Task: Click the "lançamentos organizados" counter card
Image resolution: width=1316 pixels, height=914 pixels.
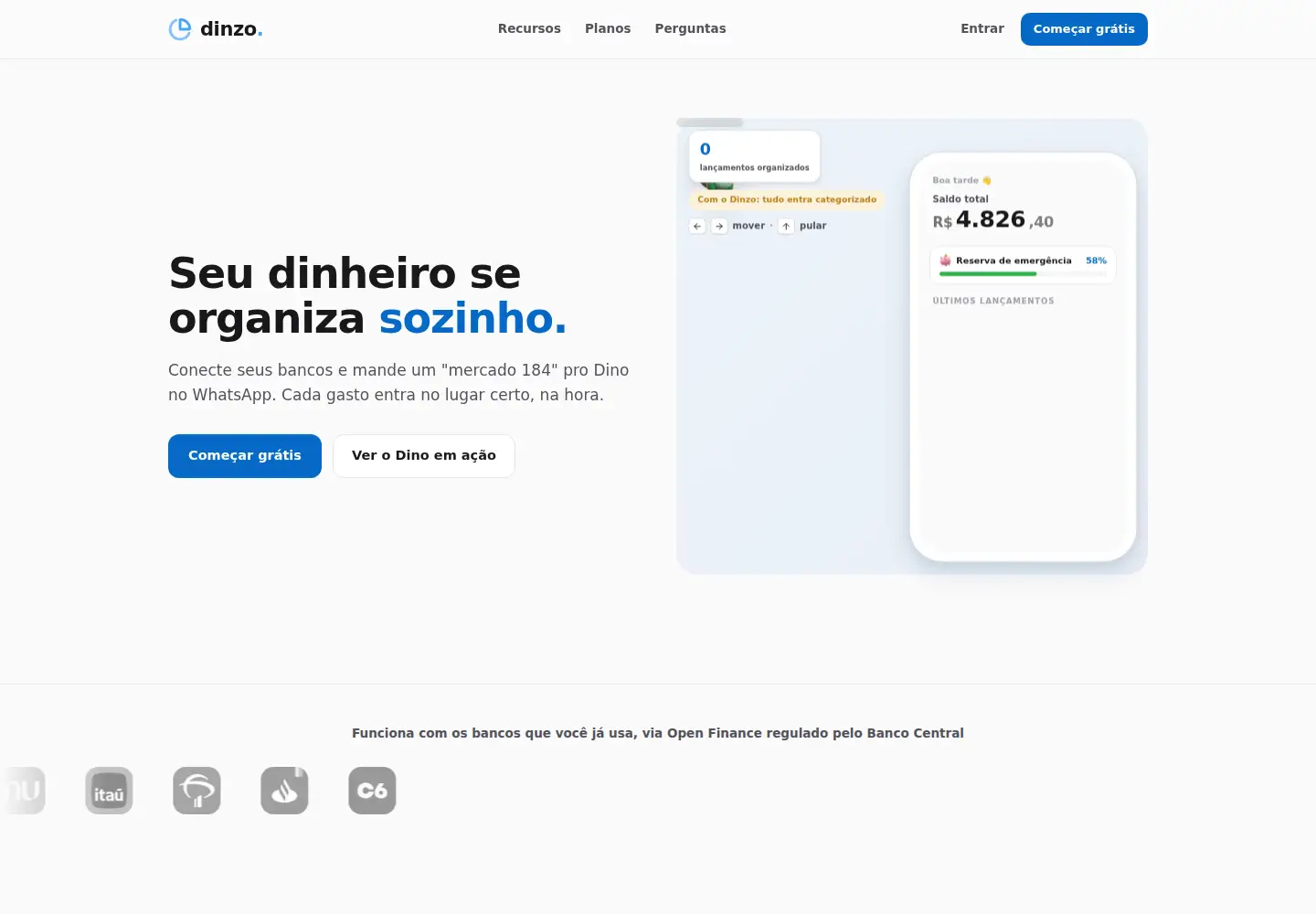Action: (x=754, y=156)
